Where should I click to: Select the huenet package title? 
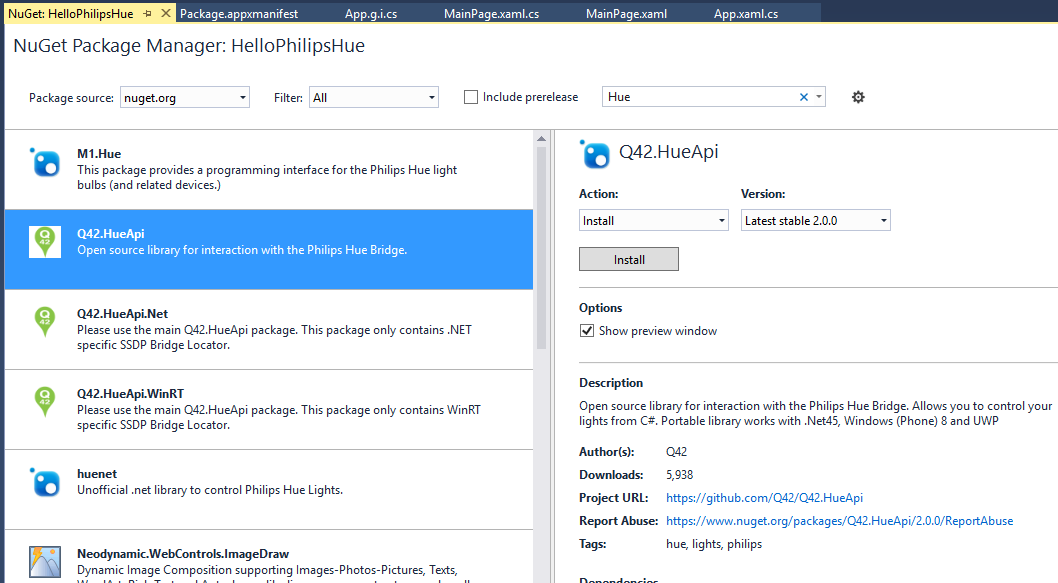pyautogui.click(x=96, y=474)
